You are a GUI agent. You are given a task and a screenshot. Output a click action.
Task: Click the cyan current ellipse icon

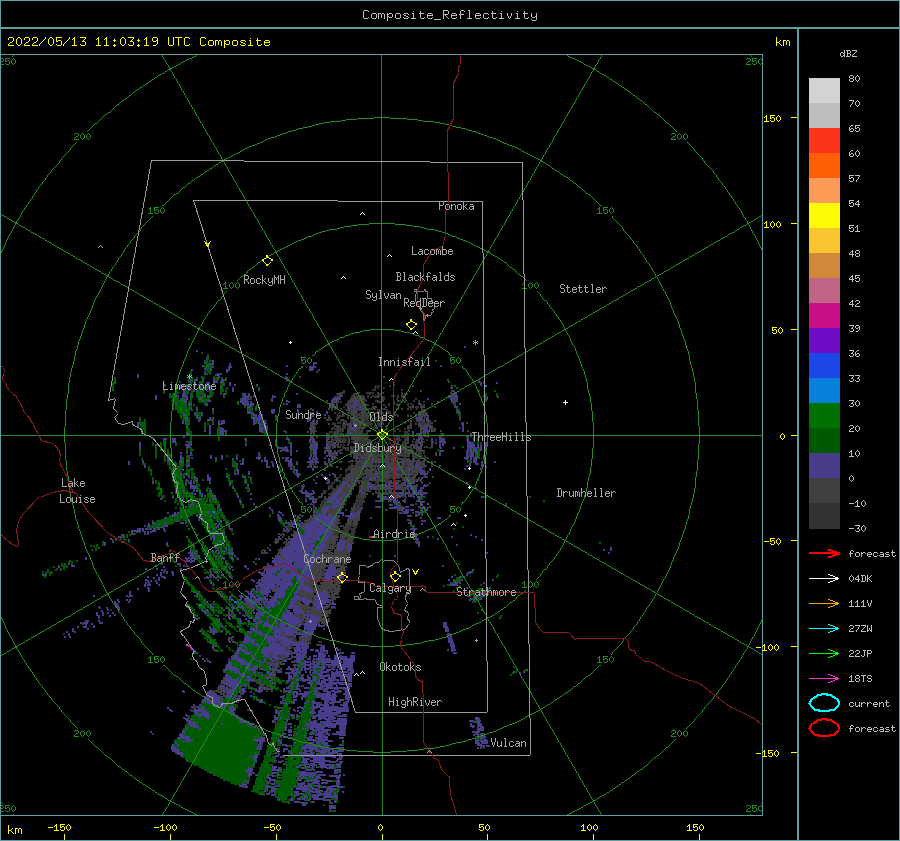(824, 703)
